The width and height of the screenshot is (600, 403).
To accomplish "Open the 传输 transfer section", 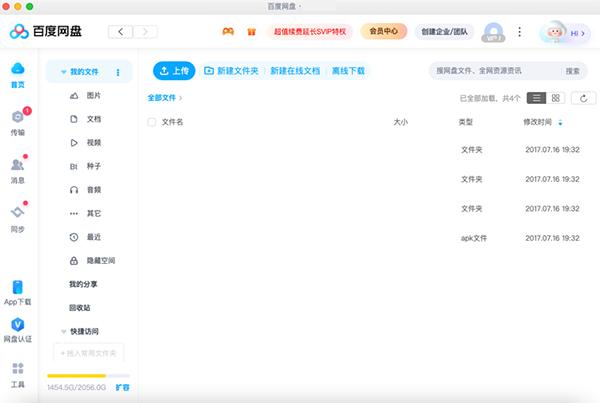I will 18,122.
